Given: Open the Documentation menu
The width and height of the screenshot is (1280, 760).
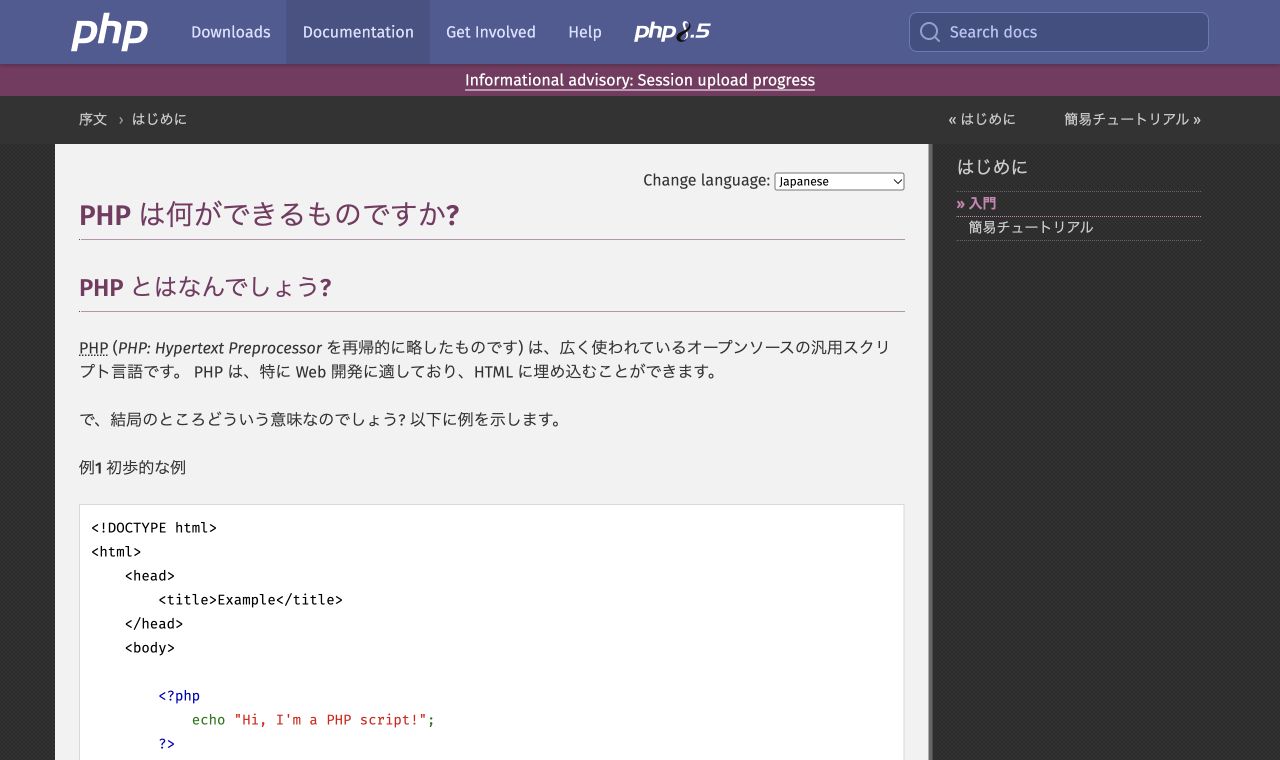Looking at the screenshot, I should [358, 32].
